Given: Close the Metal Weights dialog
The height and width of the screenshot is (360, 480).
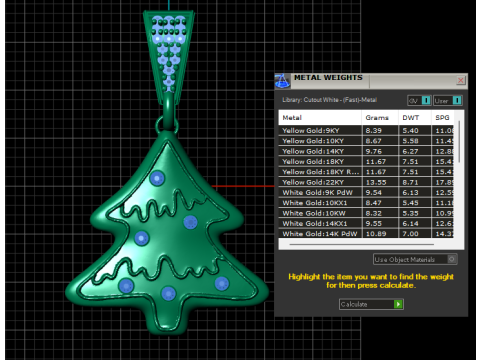Looking at the screenshot, I should [461, 80].
